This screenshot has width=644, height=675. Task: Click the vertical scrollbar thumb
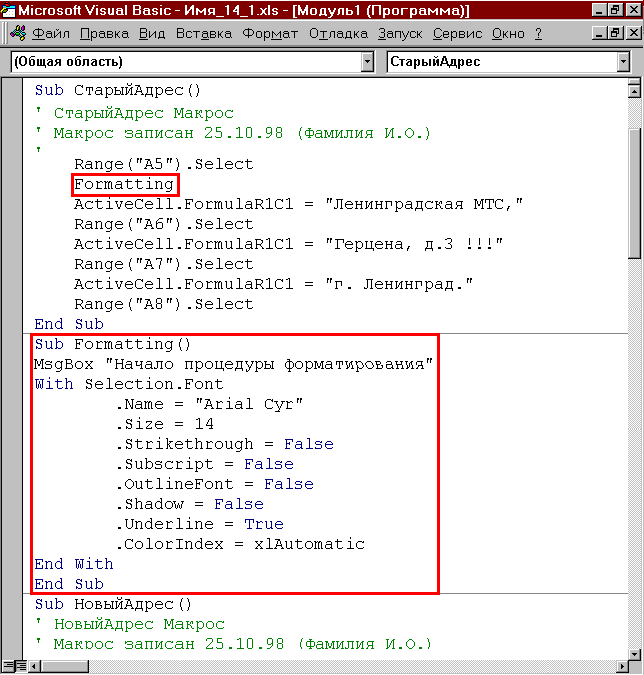tap(635, 193)
